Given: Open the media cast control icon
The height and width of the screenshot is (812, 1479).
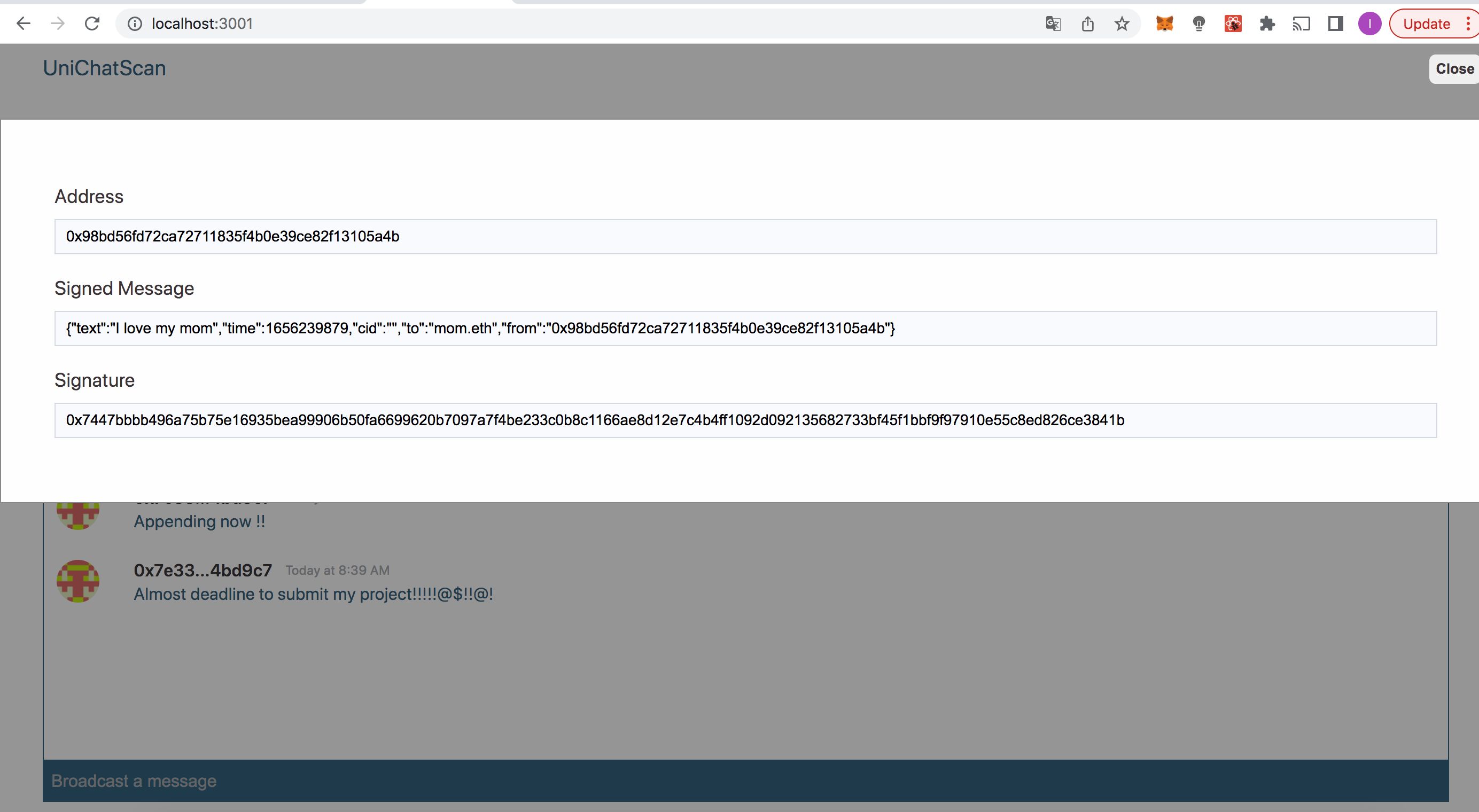Looking at the screenshot, I should 1301,24.
